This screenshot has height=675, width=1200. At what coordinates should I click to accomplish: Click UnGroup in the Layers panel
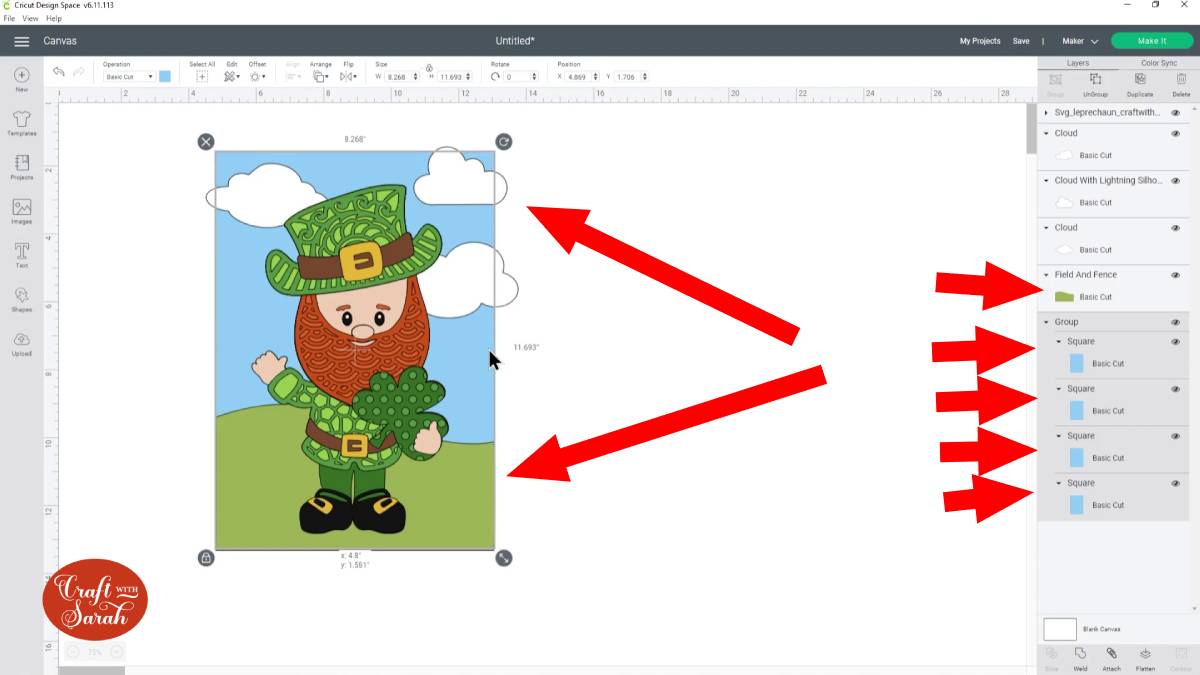click(1096, 84)
